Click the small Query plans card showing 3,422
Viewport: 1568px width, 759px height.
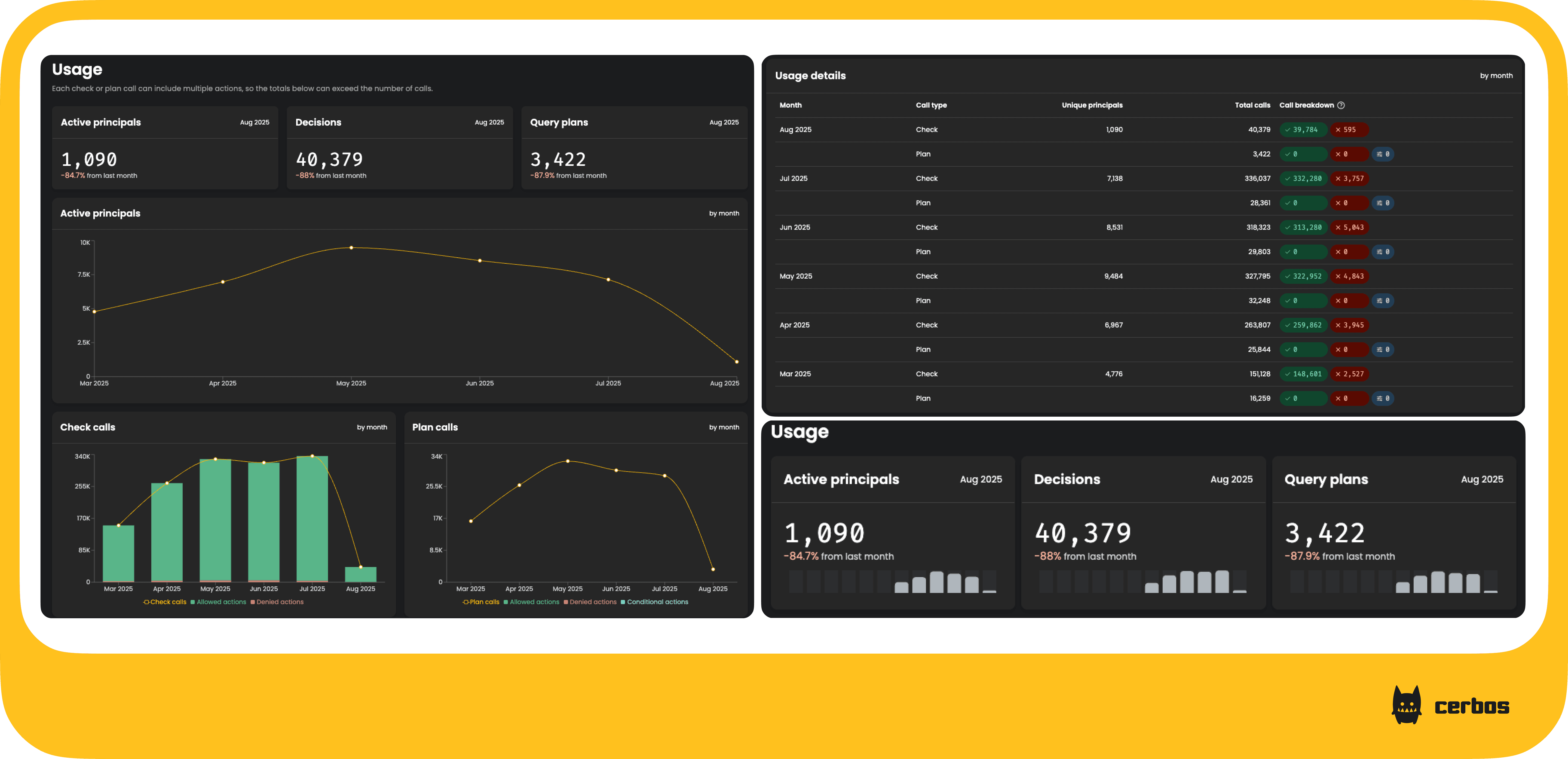click(x=634, y=148)
